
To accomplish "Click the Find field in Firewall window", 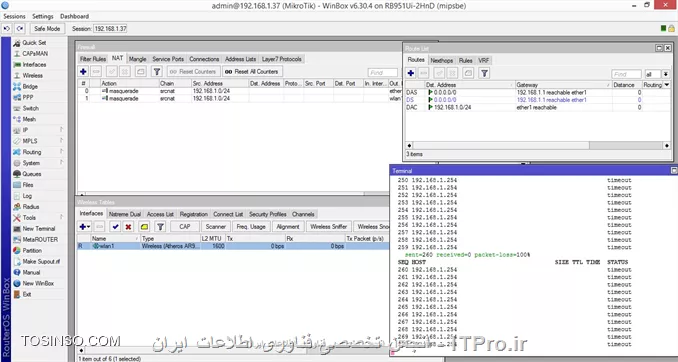I will (x=383, y=73).
